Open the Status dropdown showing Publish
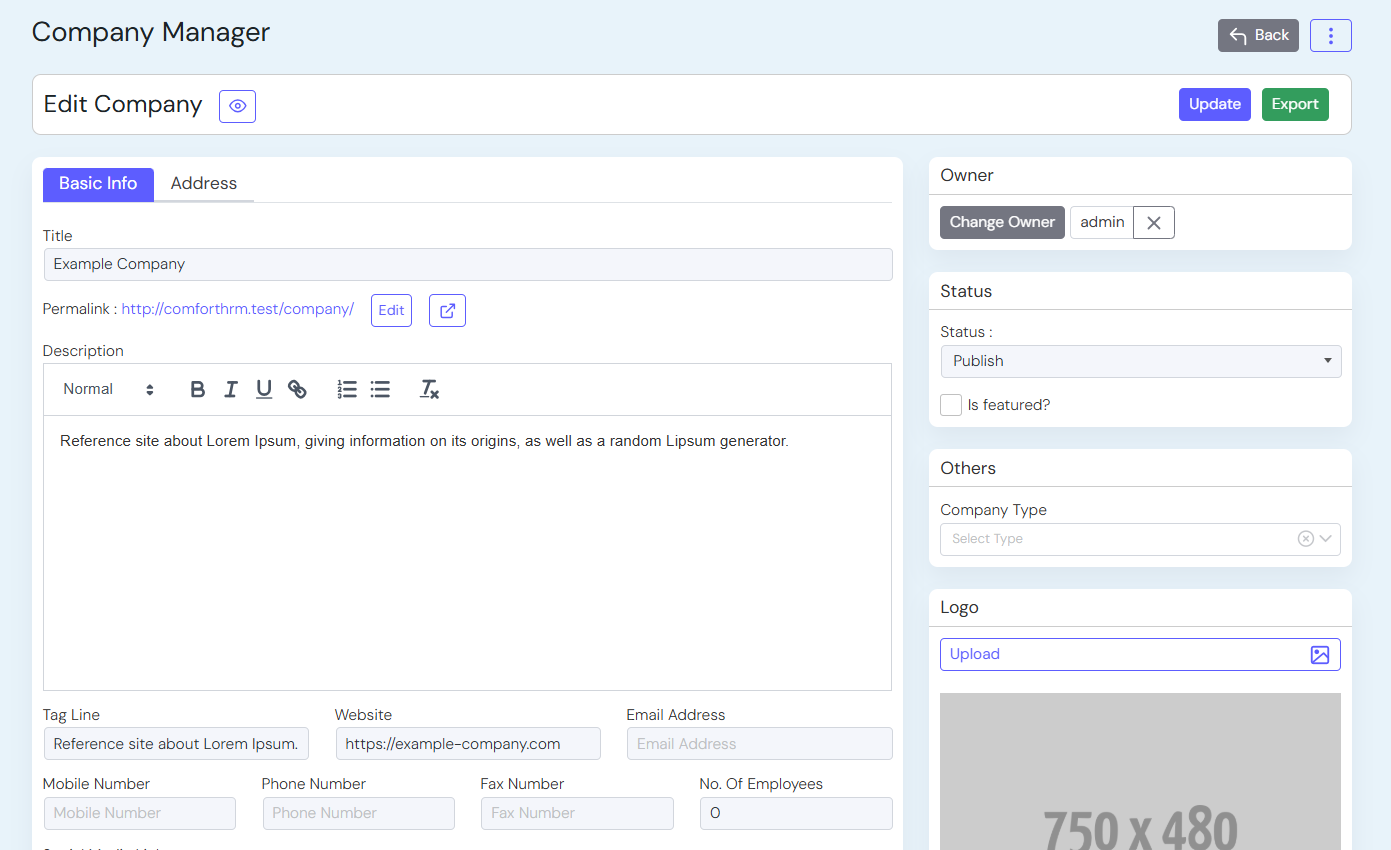1391x850 pixels. (1140, 361)
